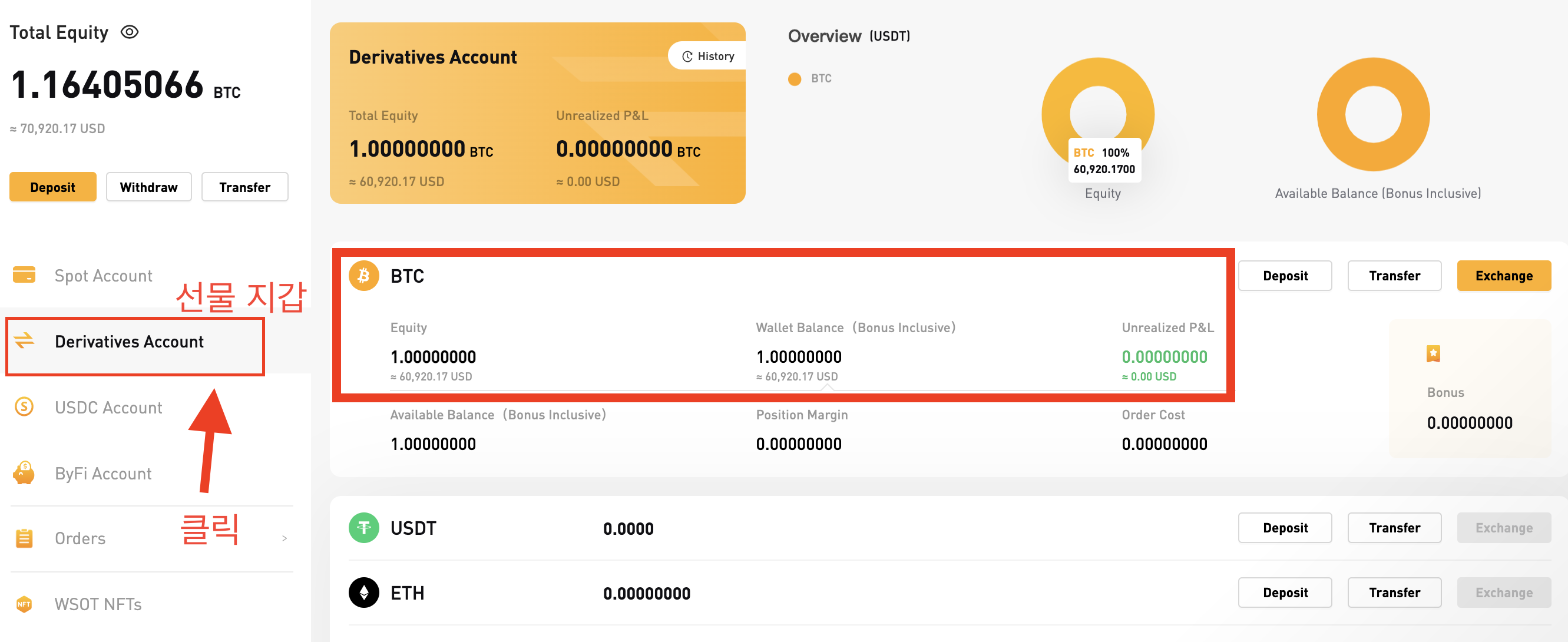Viewport: 1568px width, 642px height.
Task: Click the Withdraw button
Action: point(148,187)
